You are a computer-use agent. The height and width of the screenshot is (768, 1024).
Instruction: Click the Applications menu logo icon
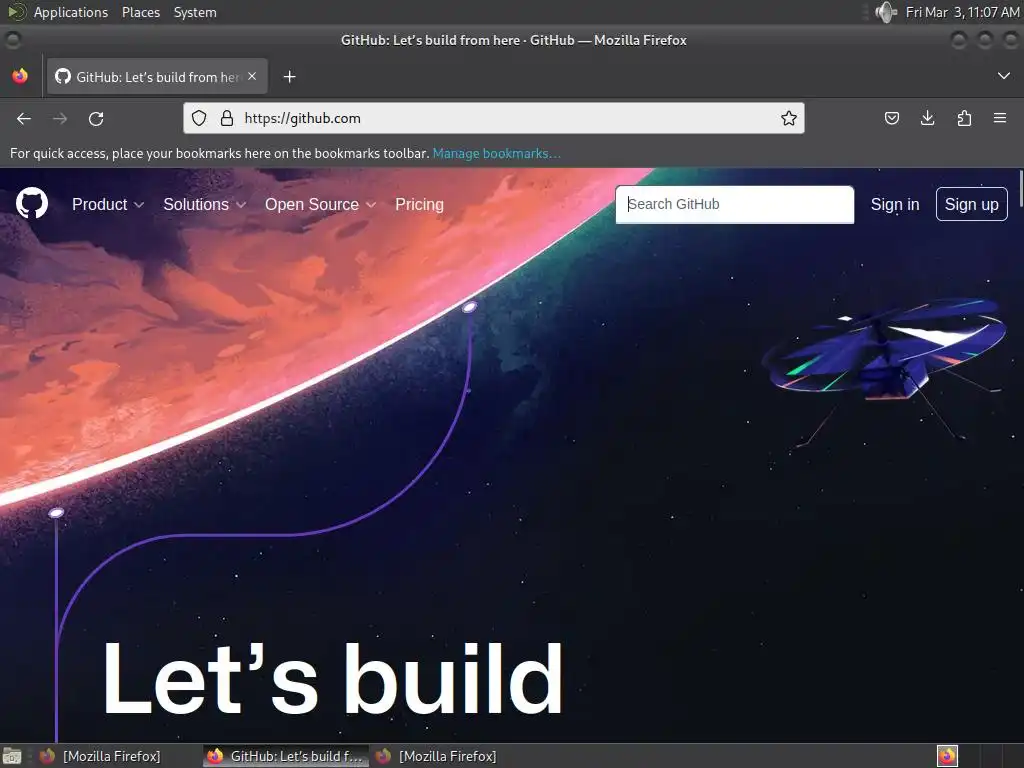tap(17, 12)
